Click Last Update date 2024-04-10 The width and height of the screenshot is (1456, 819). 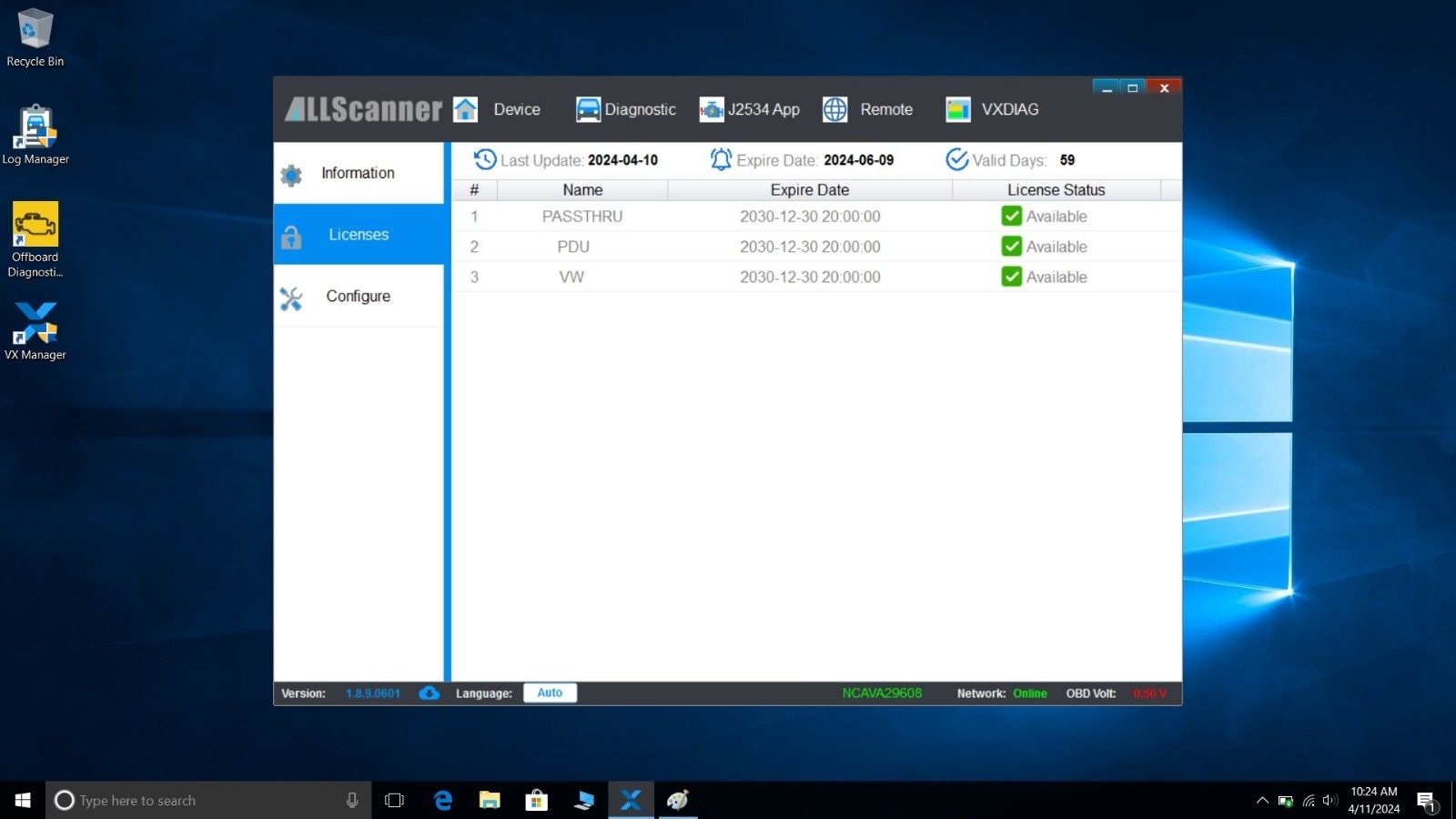(622, 160)
